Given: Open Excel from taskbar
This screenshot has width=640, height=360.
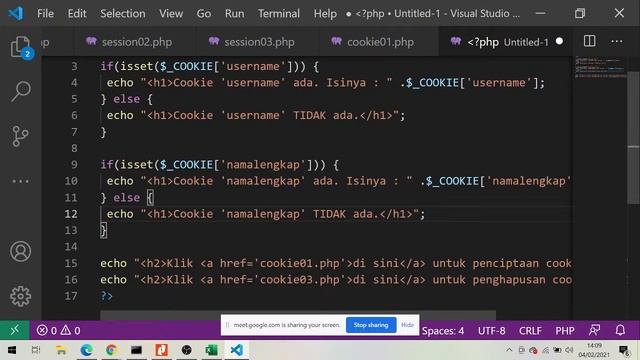Looking at the screenshot, I should [211, 350].
